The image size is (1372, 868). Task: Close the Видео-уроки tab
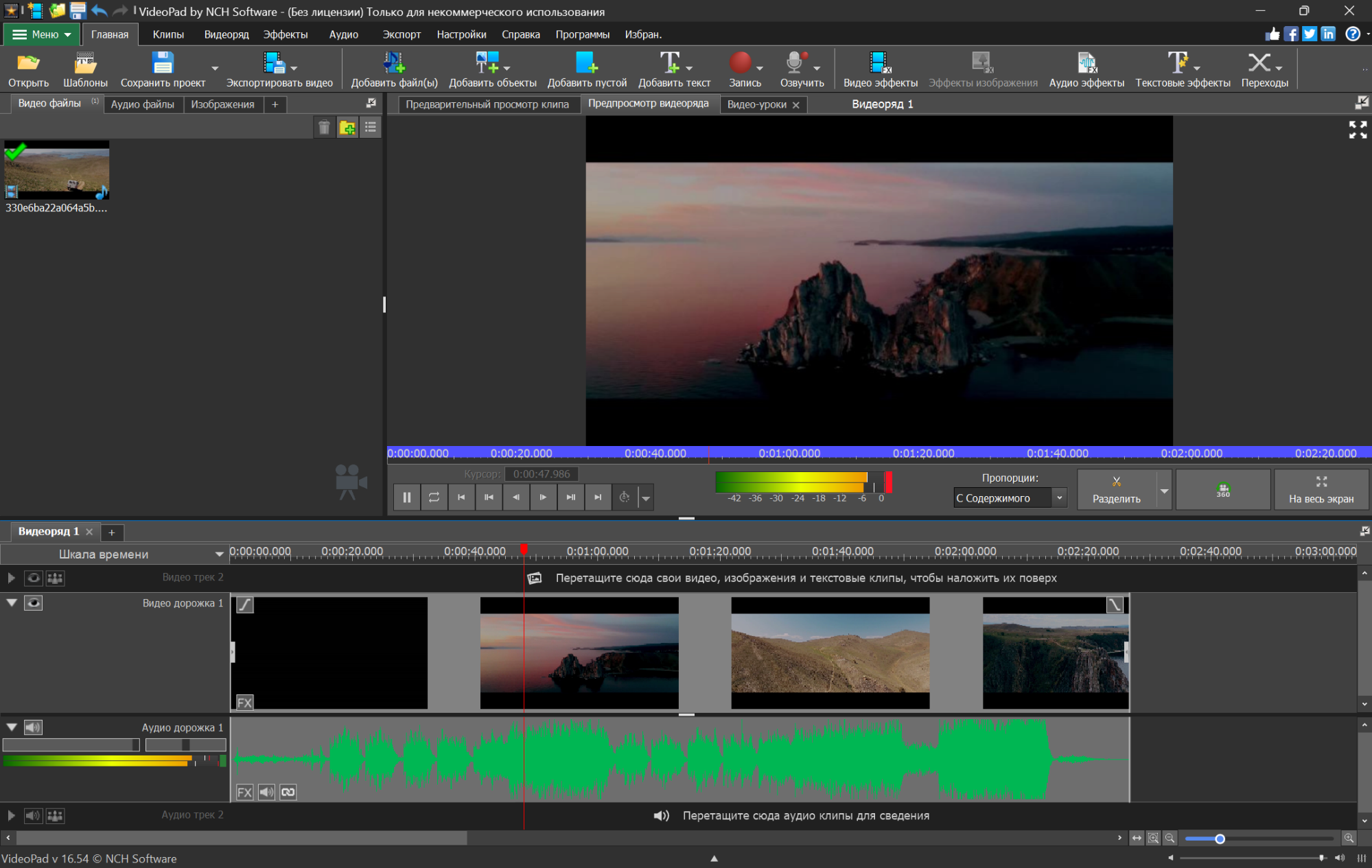click(x=796, y=105)
